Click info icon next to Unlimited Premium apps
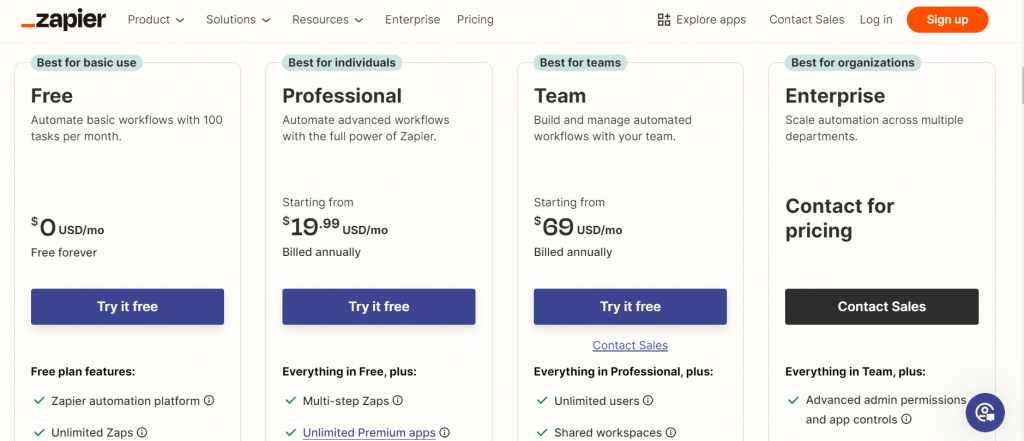The height and width of the screenshot is (441, 1024). pos(445,433)
